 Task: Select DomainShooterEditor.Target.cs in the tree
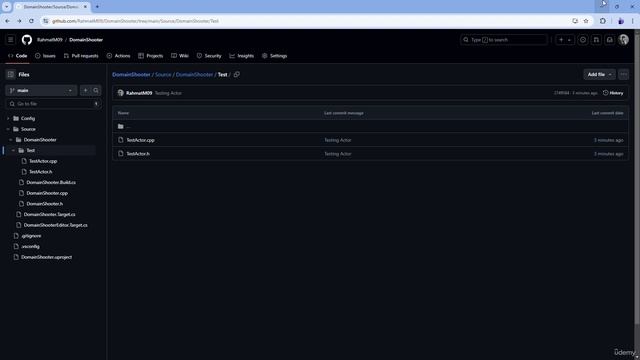(56, 225)
